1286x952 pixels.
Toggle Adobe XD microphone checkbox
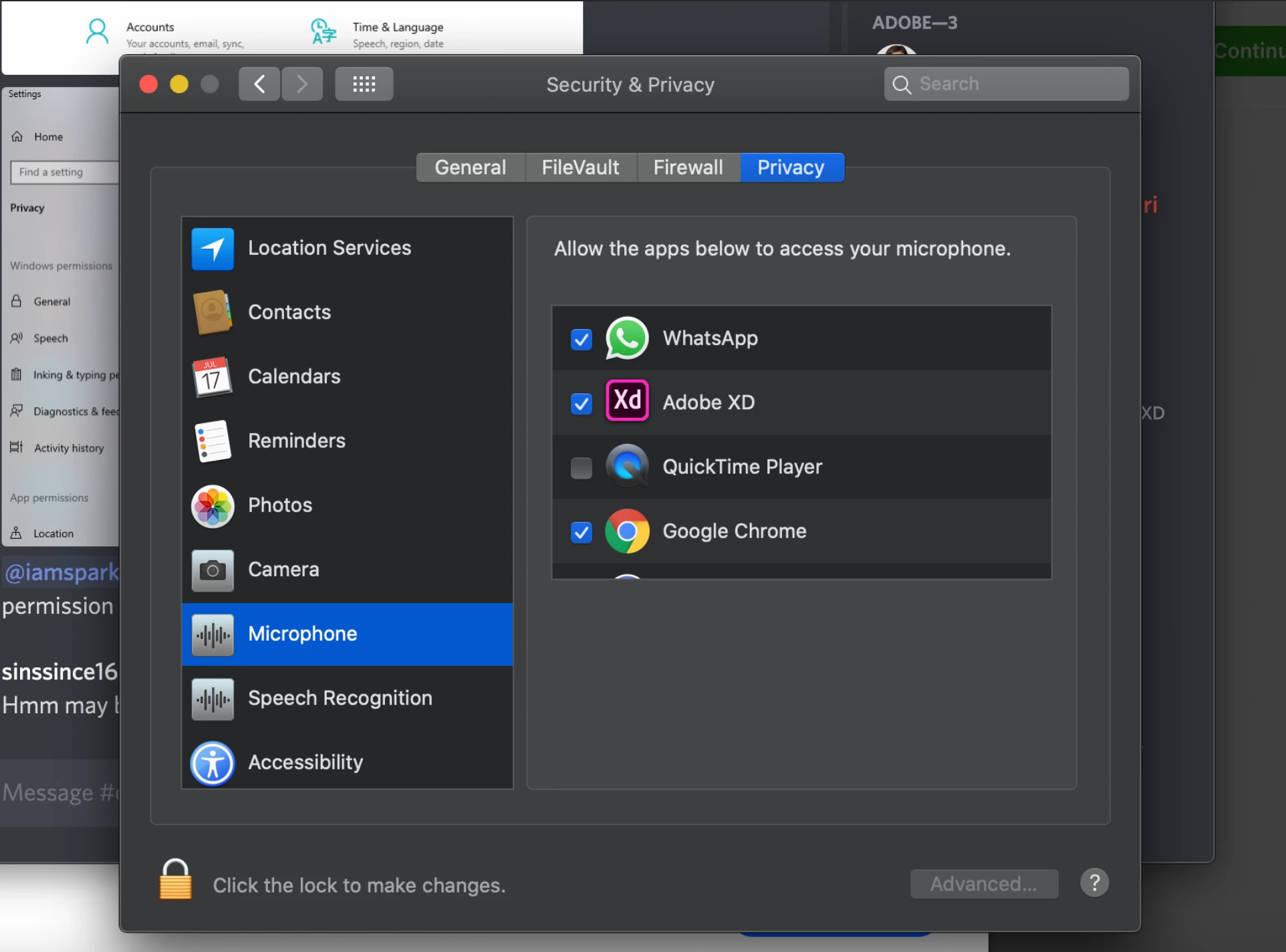(x=581, y=403)
